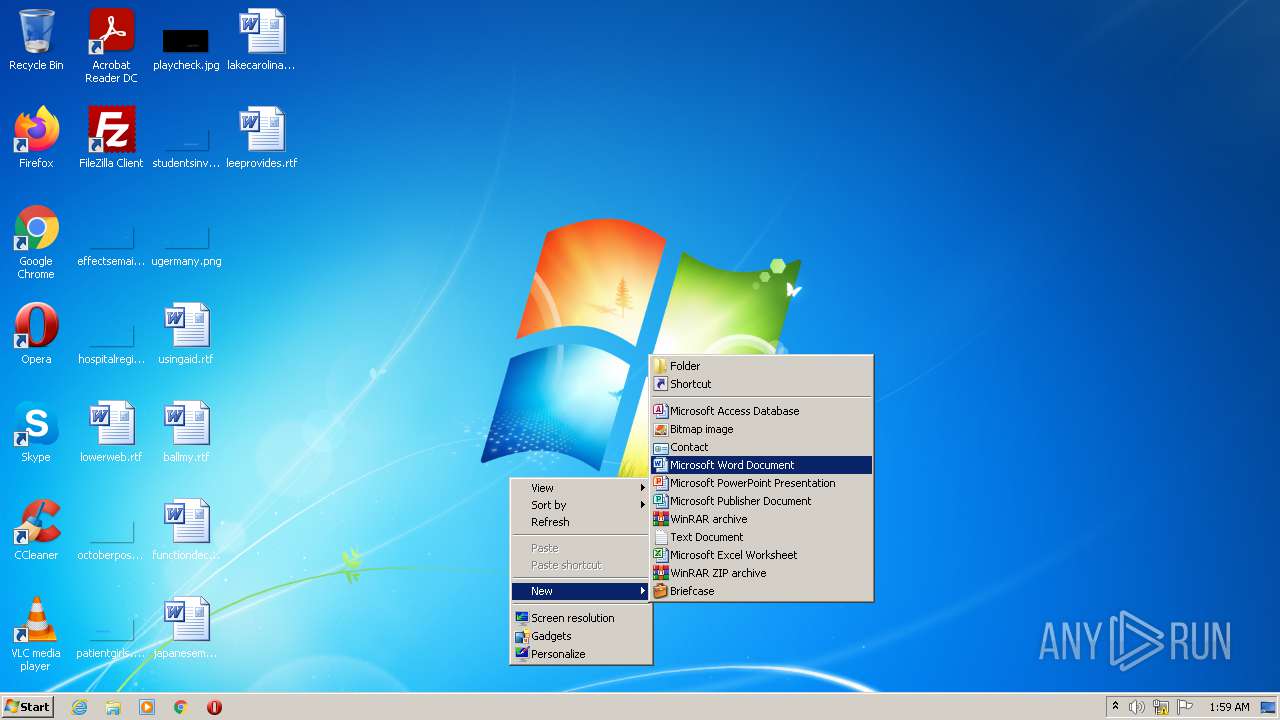Create a new Microsoft Publisher Document
Screen dimensions: 1280x720
coord(762,501)
